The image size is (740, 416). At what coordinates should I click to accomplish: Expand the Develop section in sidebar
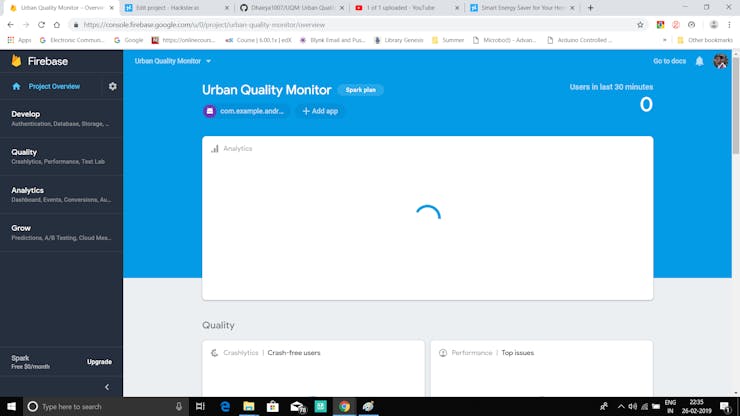pos(61,119)
